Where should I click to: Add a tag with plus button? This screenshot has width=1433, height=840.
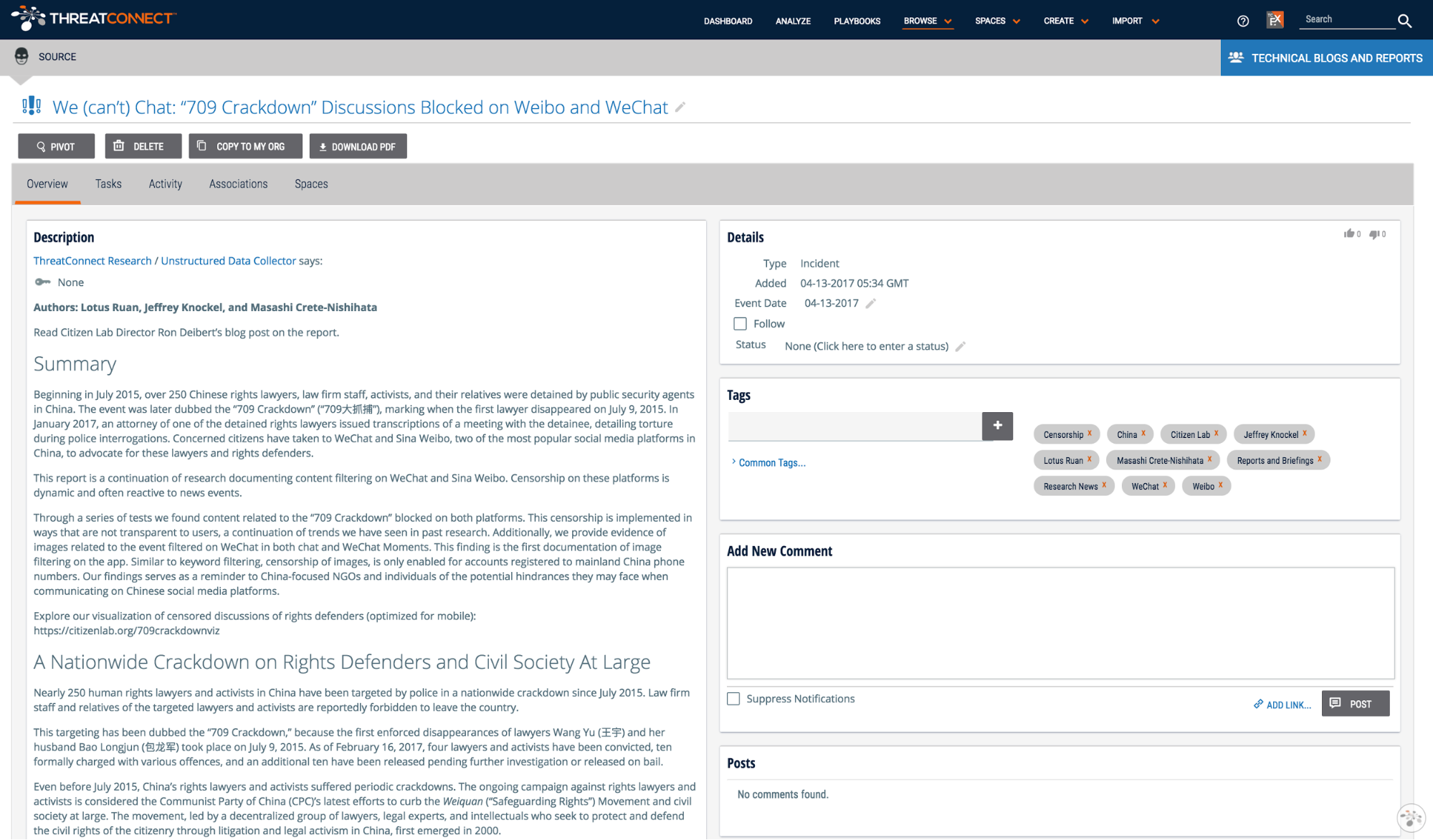tap(997, 426)
